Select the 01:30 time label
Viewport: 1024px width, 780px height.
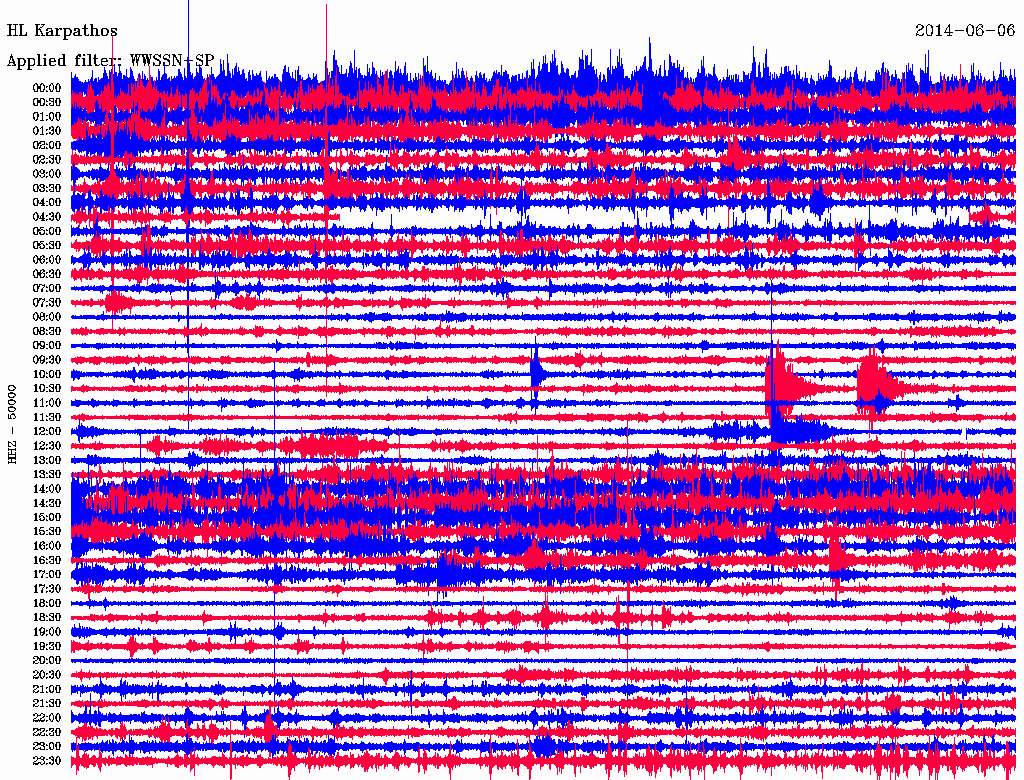(47, 131)
